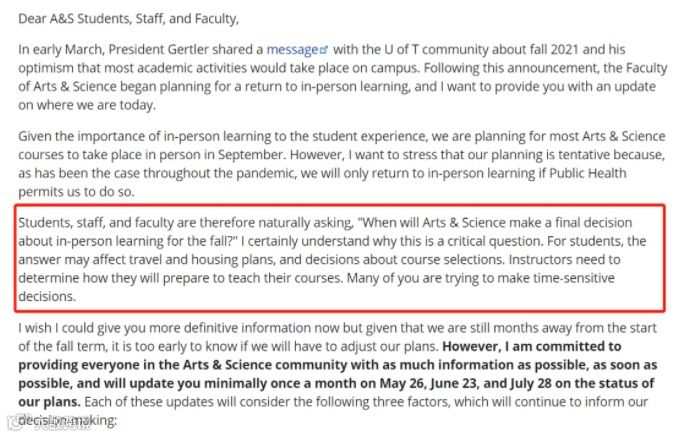Click the text "decision-making:" at the bottom
The height and width of the screenshot is (437, 682).
(x=68, y=422)
